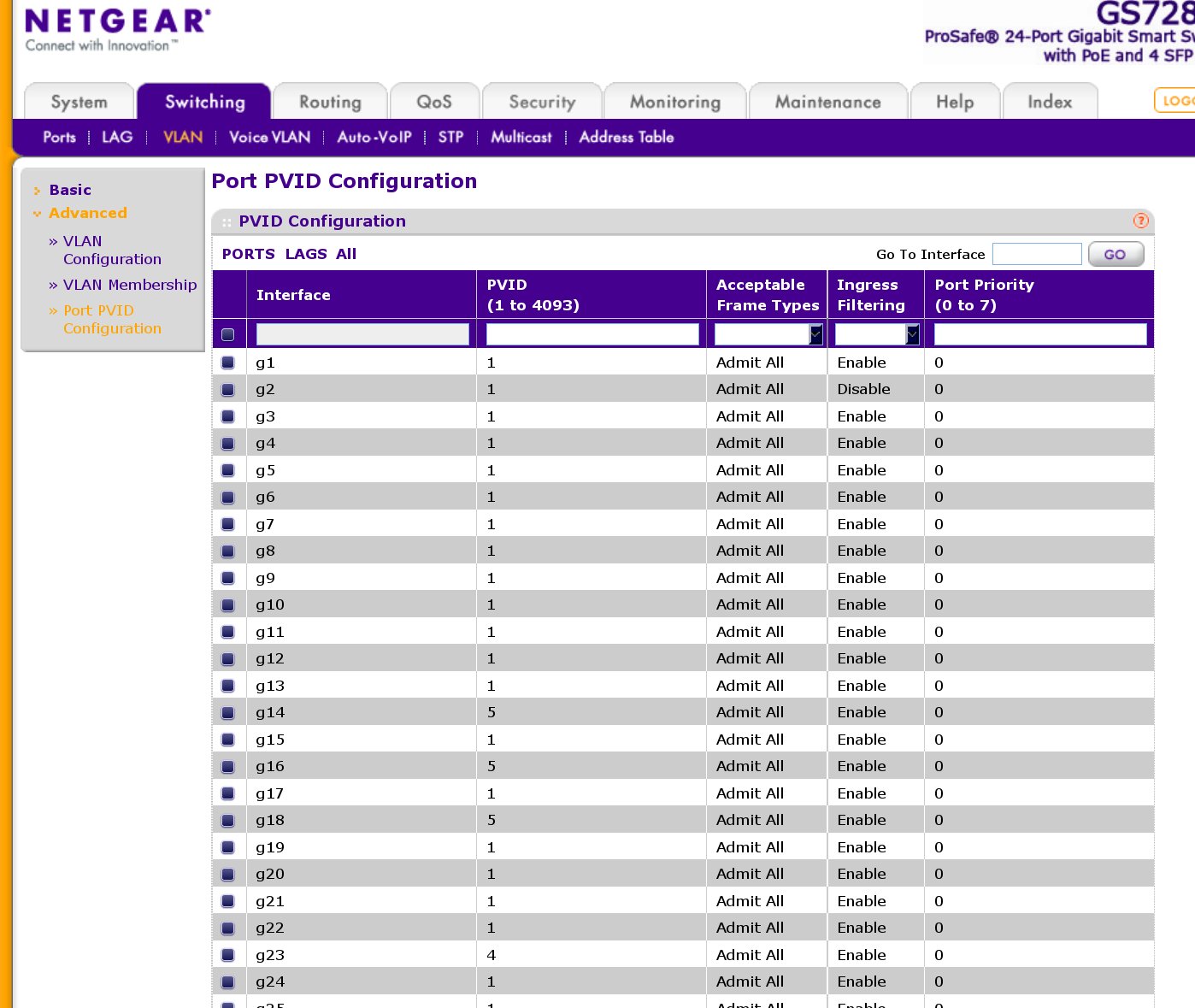Click the Go To Interface text field

pos(1036,254)
